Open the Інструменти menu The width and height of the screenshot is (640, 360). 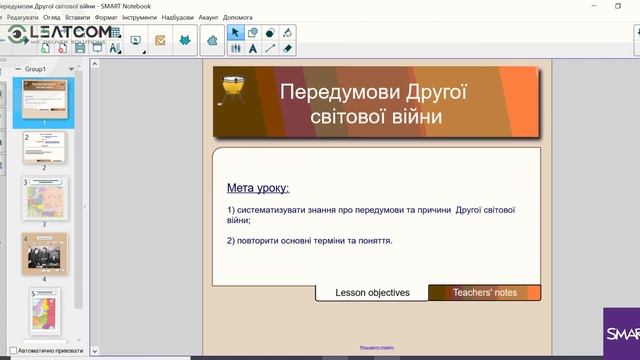click(139, 18)
